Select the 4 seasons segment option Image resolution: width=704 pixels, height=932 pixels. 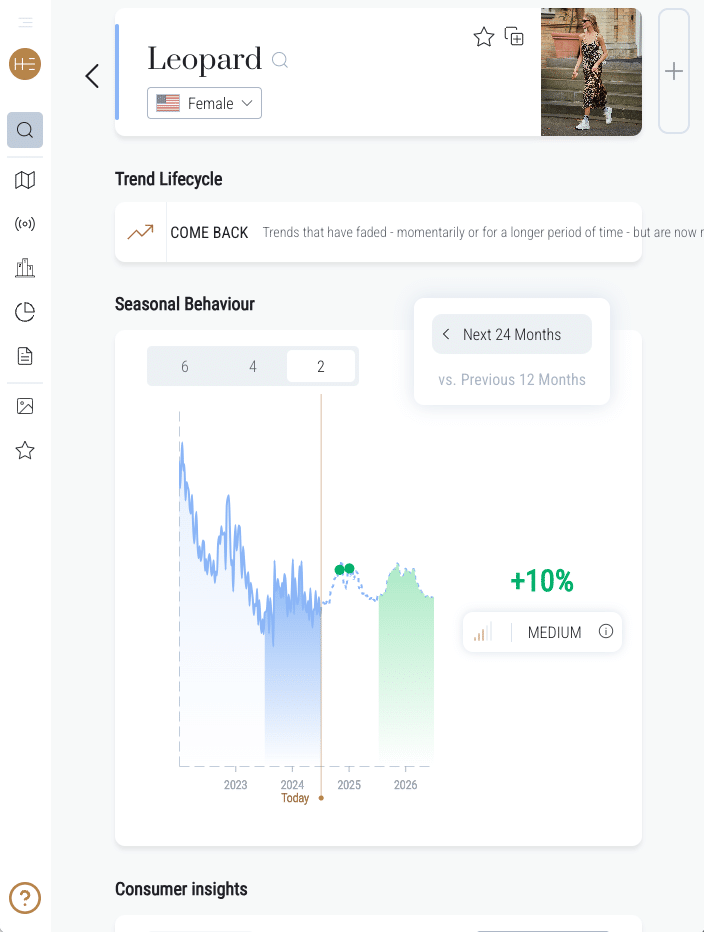point(253,367)
